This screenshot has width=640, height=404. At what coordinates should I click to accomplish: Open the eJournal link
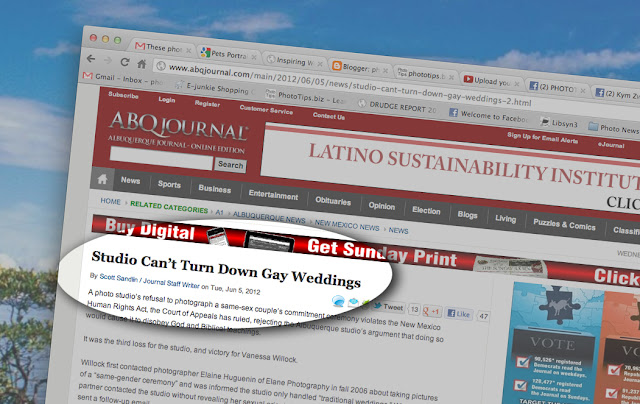611,145
